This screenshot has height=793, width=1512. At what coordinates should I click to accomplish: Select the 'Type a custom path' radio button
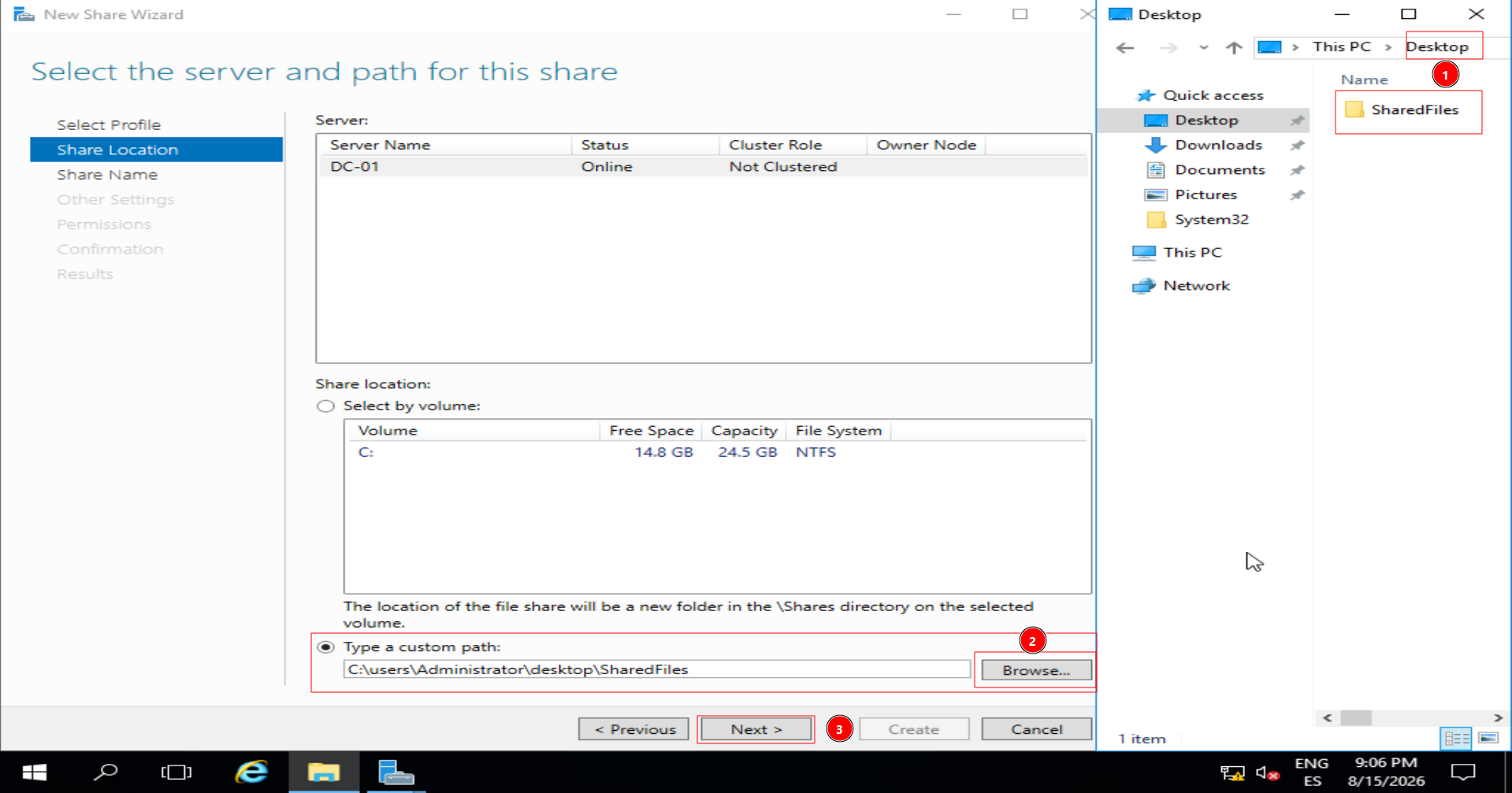tap(325, 647)
